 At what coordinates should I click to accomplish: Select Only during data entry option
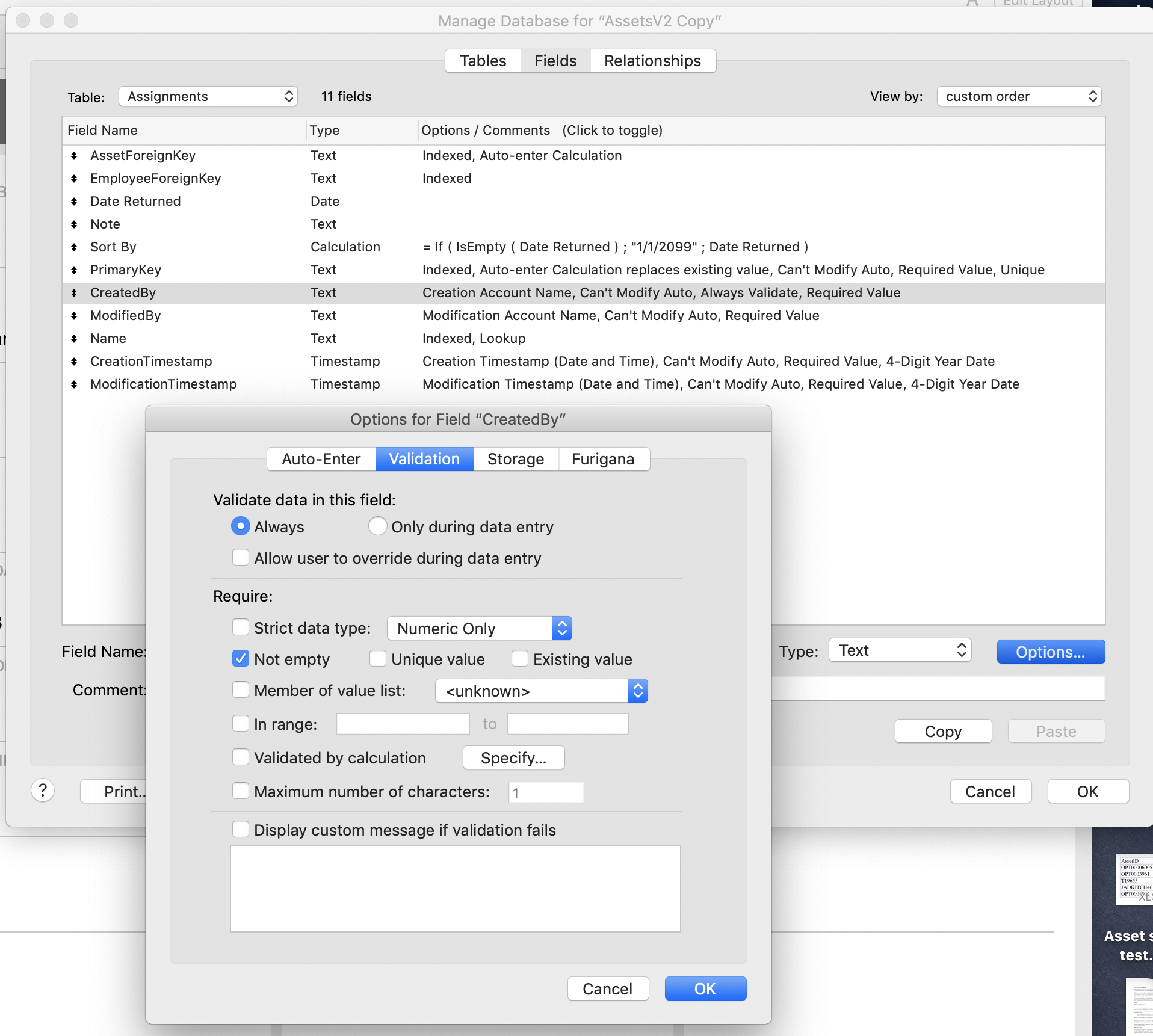[x=377, y=526]
